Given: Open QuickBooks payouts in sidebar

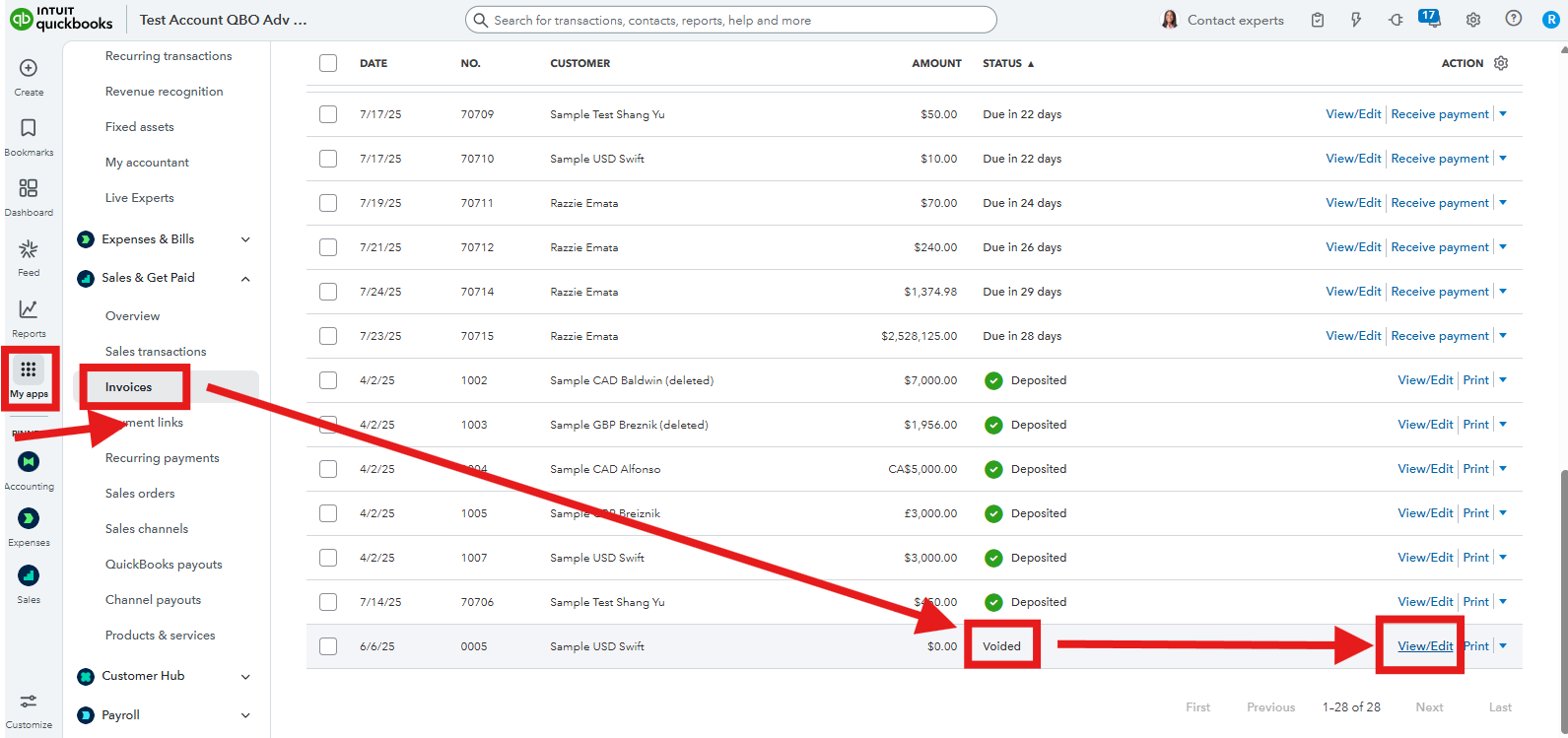Looking at the screenshot, I should coord(164,565).
